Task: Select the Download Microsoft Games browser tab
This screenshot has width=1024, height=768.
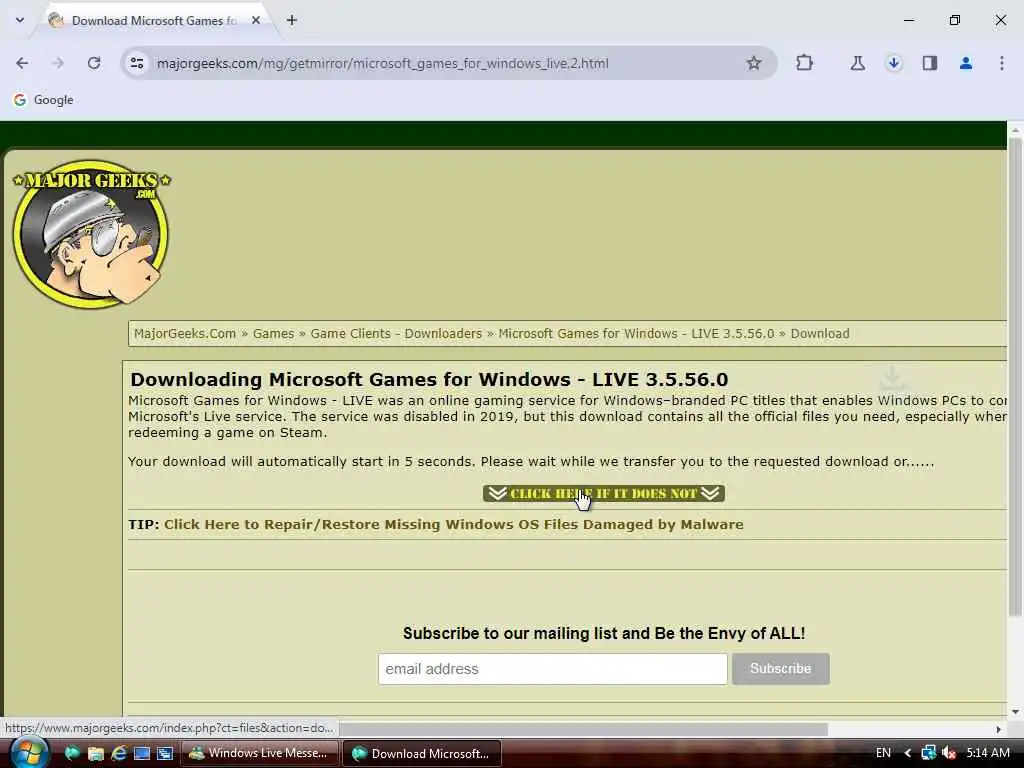Action: tap(153, 20)
